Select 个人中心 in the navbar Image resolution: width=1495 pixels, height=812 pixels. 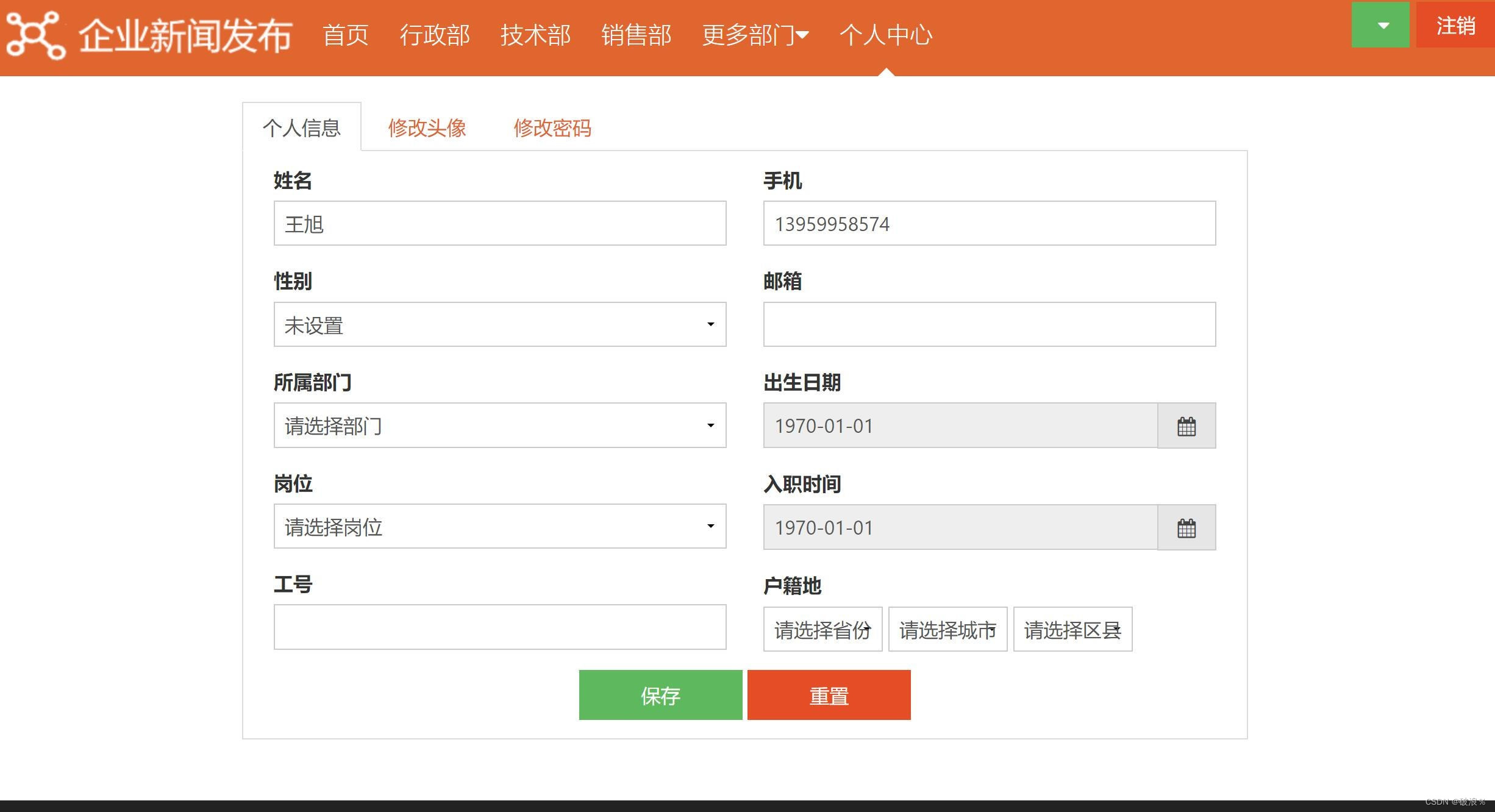[x=886, y=35]
